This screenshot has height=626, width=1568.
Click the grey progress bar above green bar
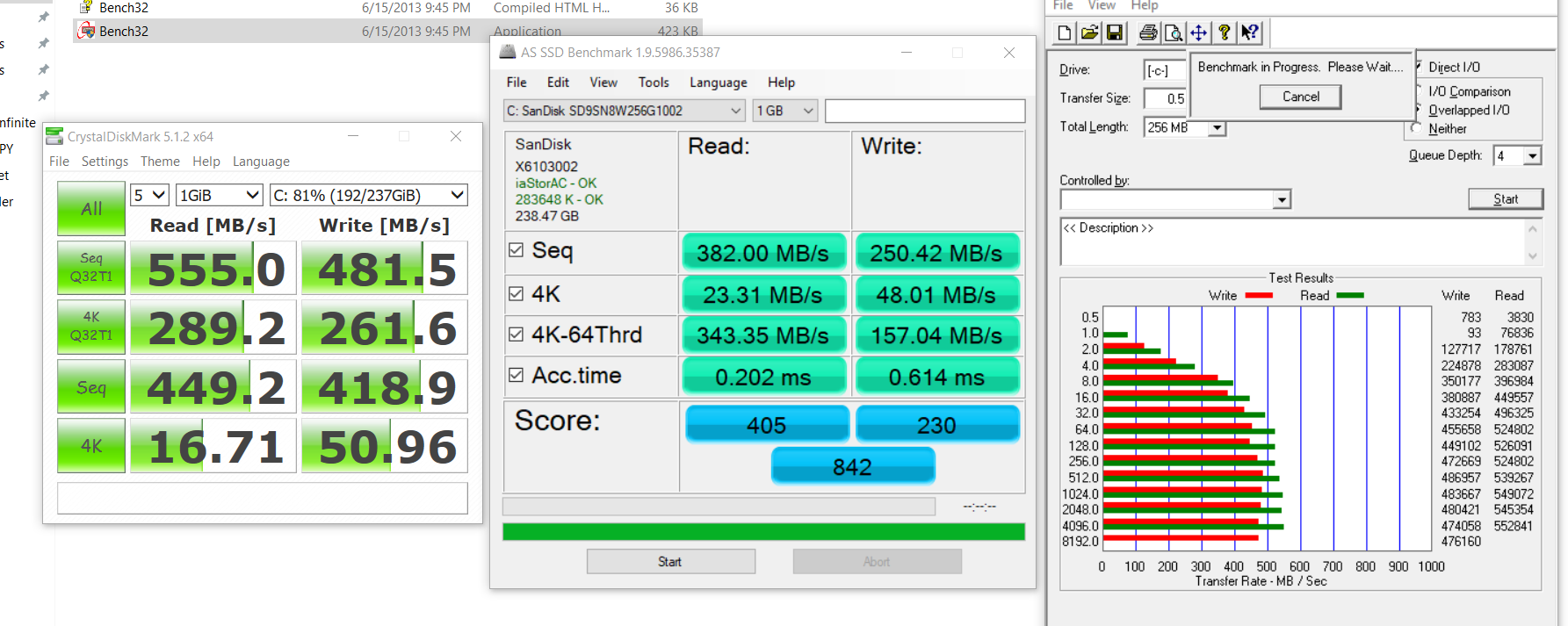[719, 507]
